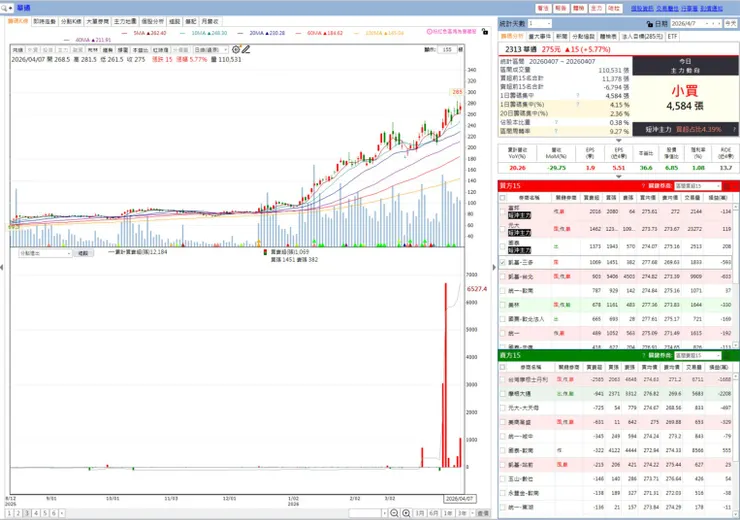
Task: Collapse the left panel with the edge arrow
Action: point(2,268)
